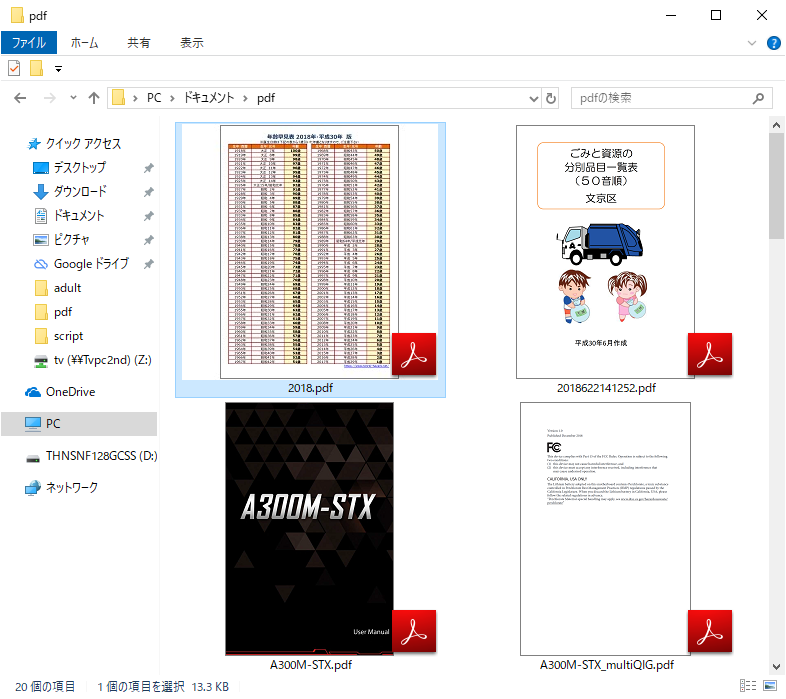The height and width of the screenshot is (699, 786).
Task: Go forward with the forward arrow
Action: pyautogui.click(x=50, y=98)
